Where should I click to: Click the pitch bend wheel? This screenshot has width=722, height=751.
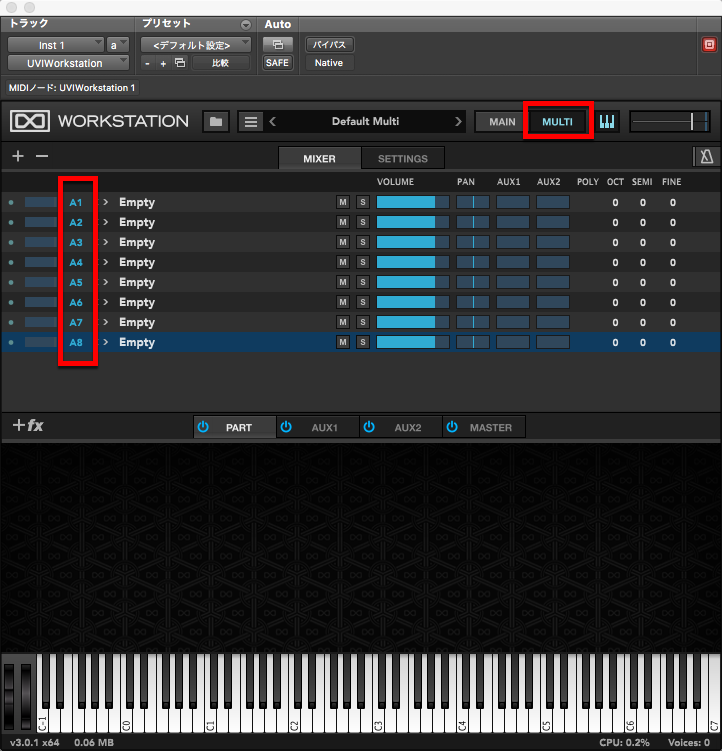pos(9,697)
